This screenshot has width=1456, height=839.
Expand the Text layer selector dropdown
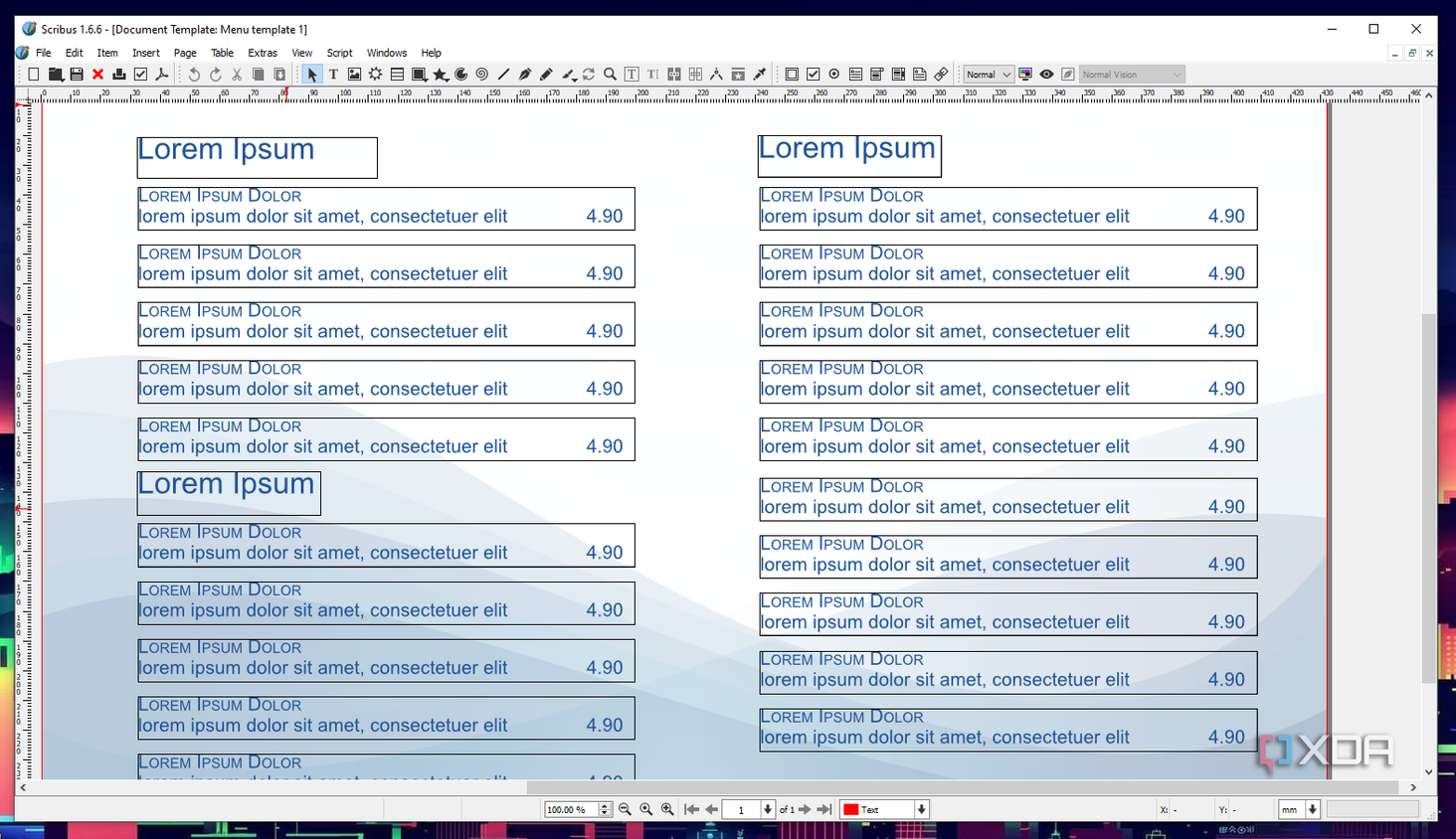(x=922, y=810)
